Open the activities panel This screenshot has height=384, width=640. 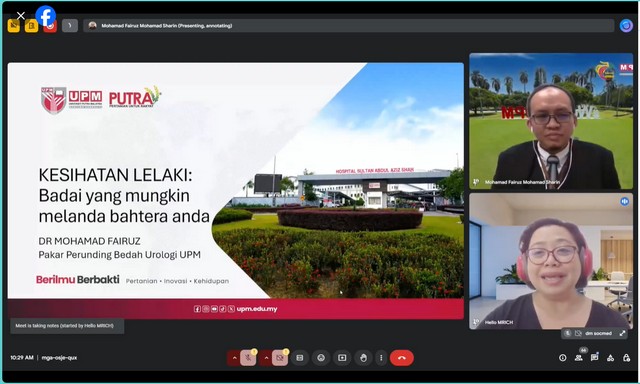[x=610, y=358]
